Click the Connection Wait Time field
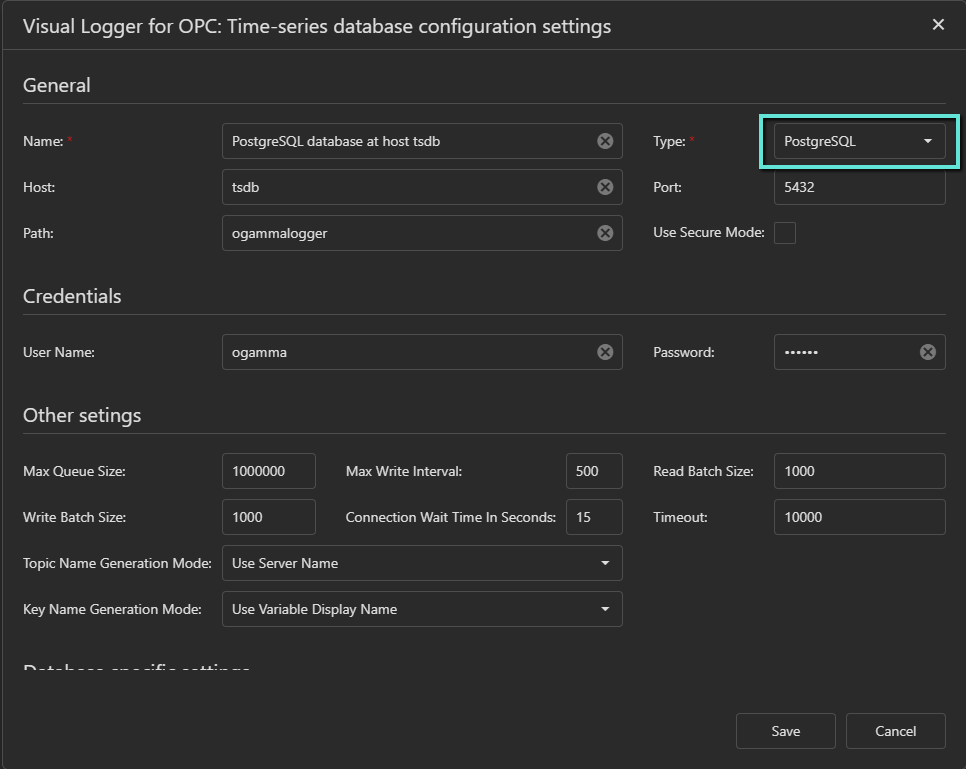This screenshot has height=769, width=966. (x=593, y=517)
